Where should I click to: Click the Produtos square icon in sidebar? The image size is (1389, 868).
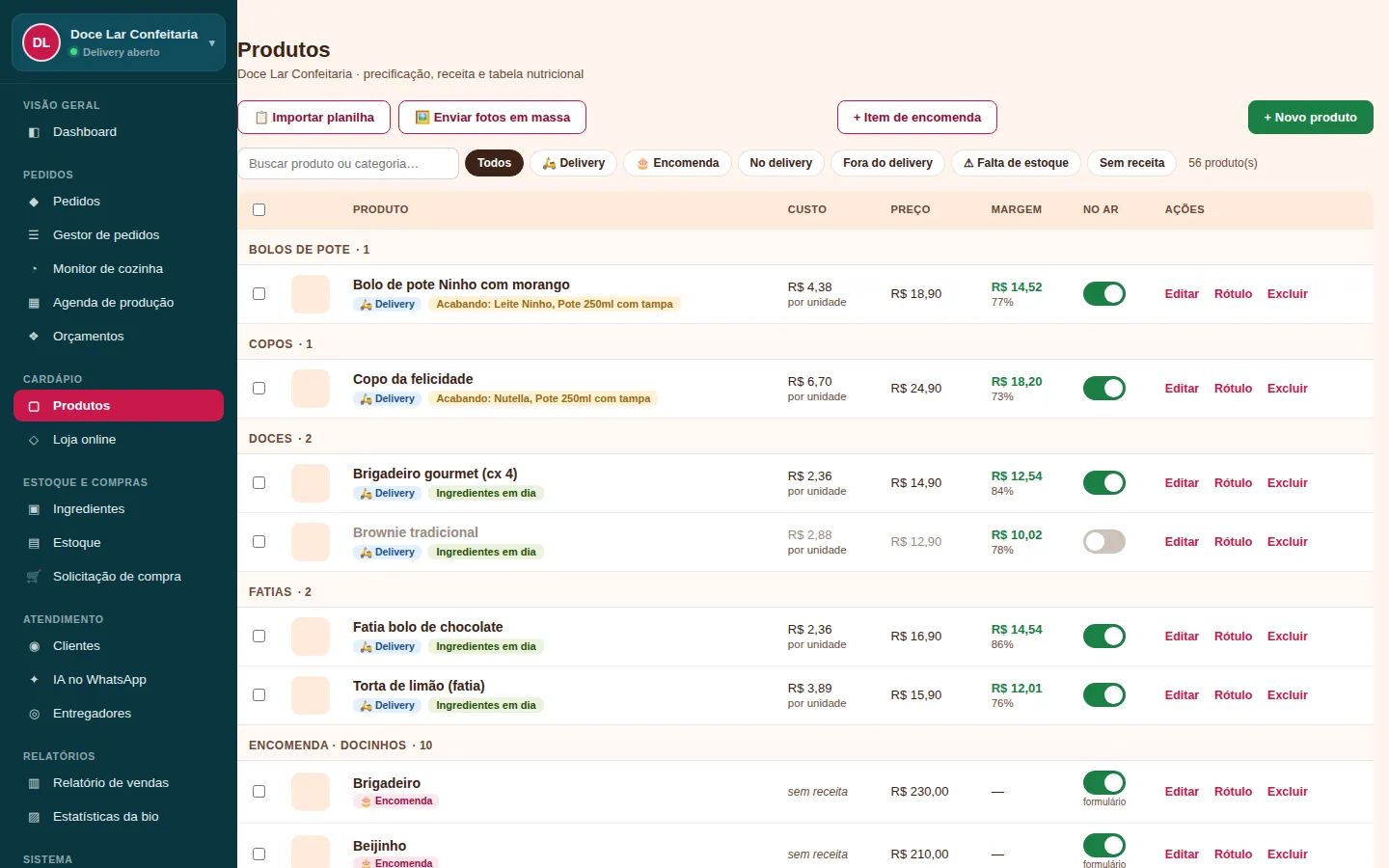[x=34, y=406]
